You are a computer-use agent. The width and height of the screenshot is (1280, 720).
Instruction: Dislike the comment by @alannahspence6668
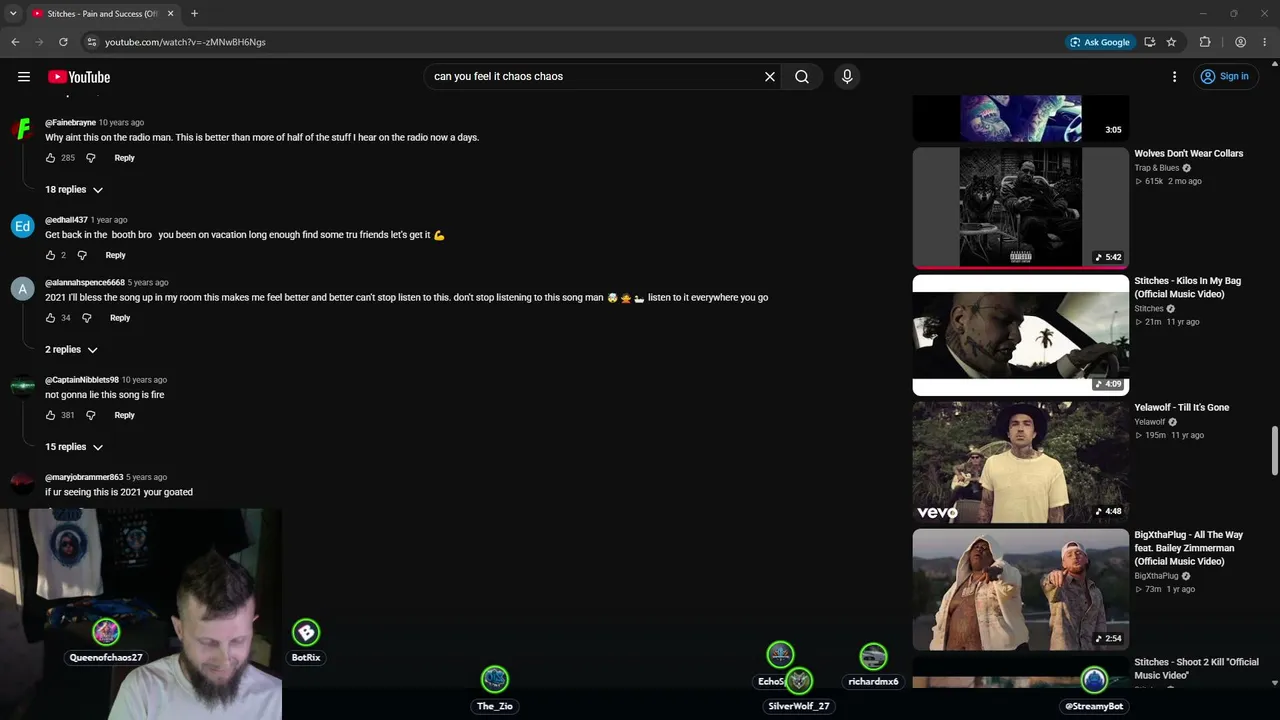[x=86, y=318]
